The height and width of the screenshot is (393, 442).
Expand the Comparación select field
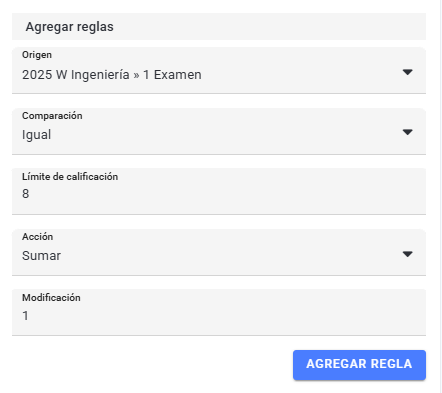[x=219, y=131]
